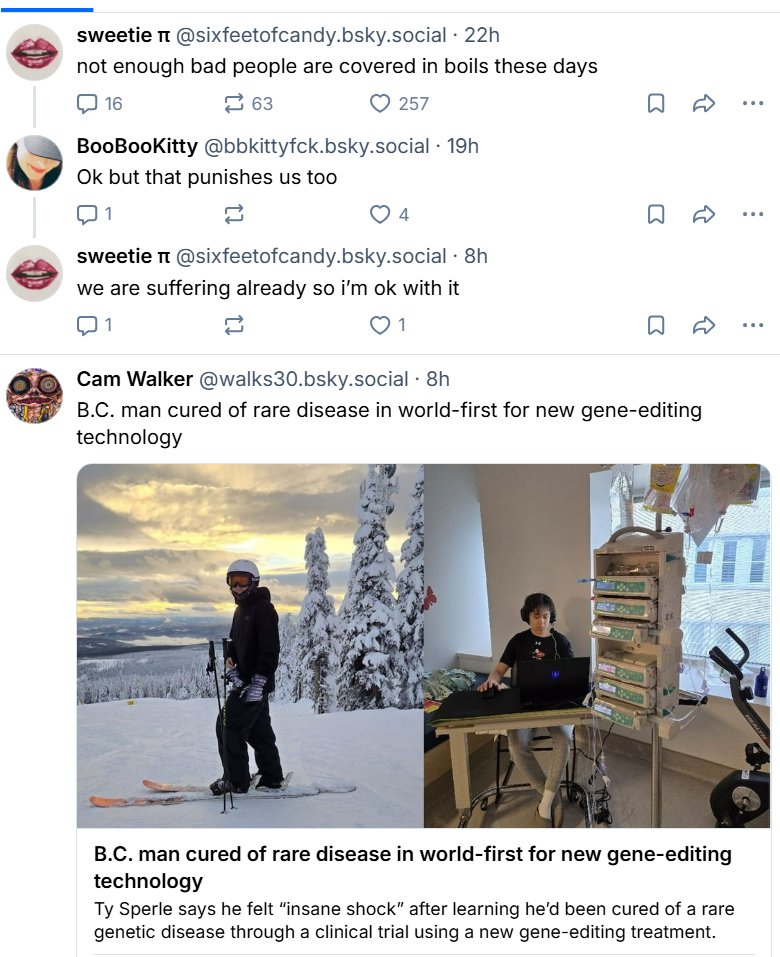Open more options on the 22h post
Image resolution: width=780 pixels, height=957 pixels.
click(x=753, y=103)
